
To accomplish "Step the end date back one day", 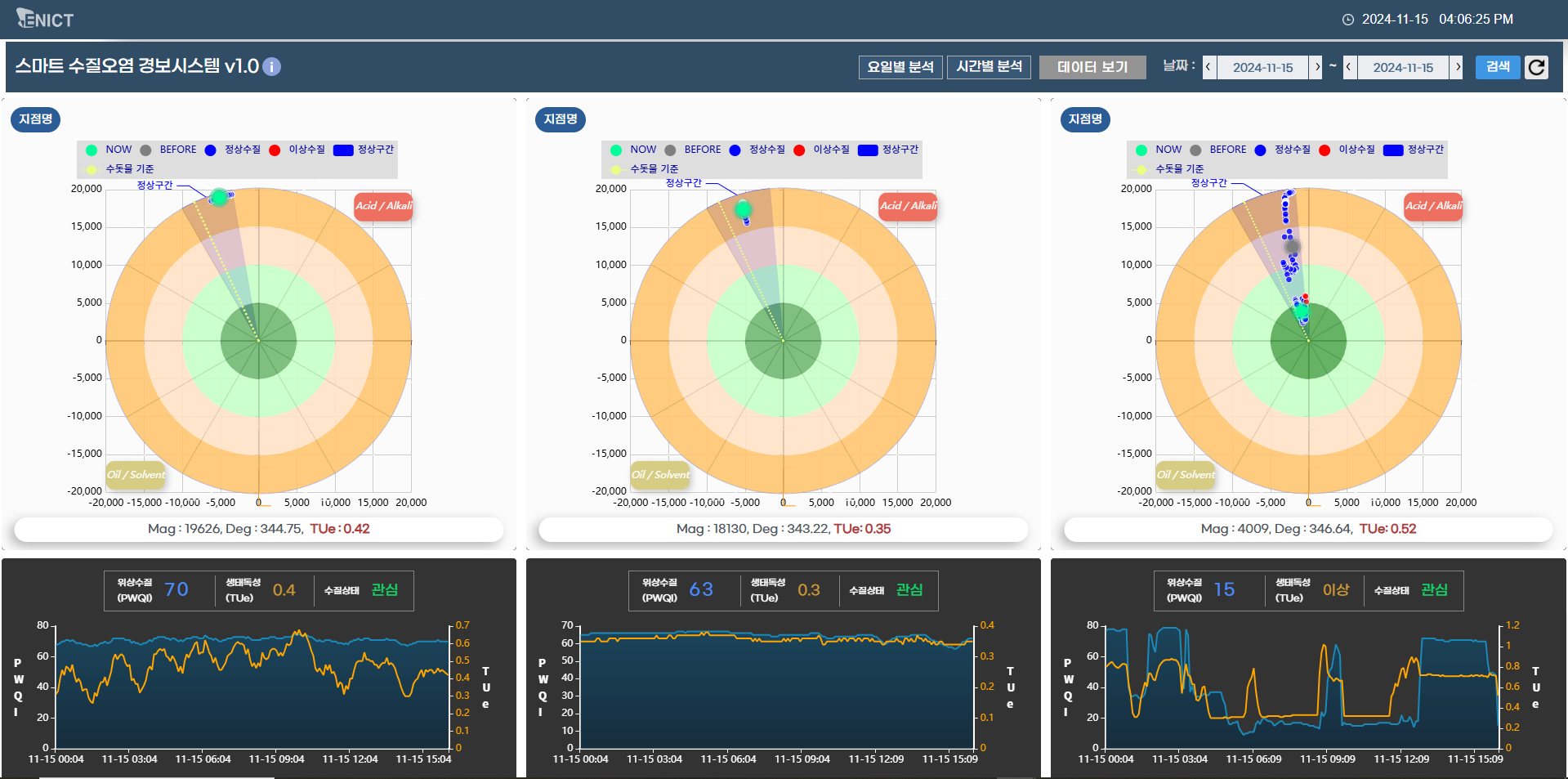I will pos(1349,67).
